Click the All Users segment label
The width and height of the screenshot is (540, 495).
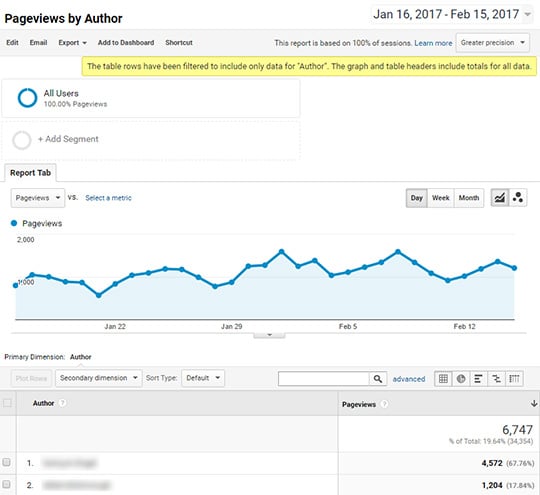(x=61, y=93)
